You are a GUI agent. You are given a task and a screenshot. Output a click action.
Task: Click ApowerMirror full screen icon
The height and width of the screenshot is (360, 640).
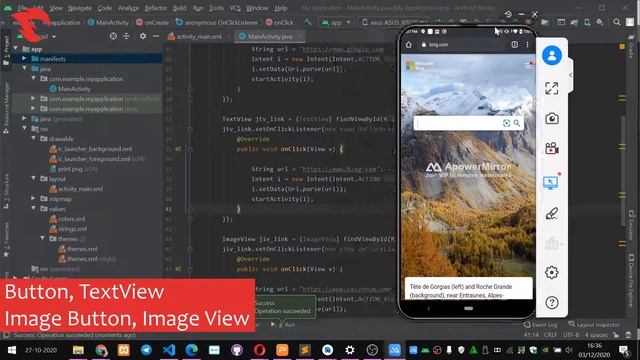click(x=552, y=88)
